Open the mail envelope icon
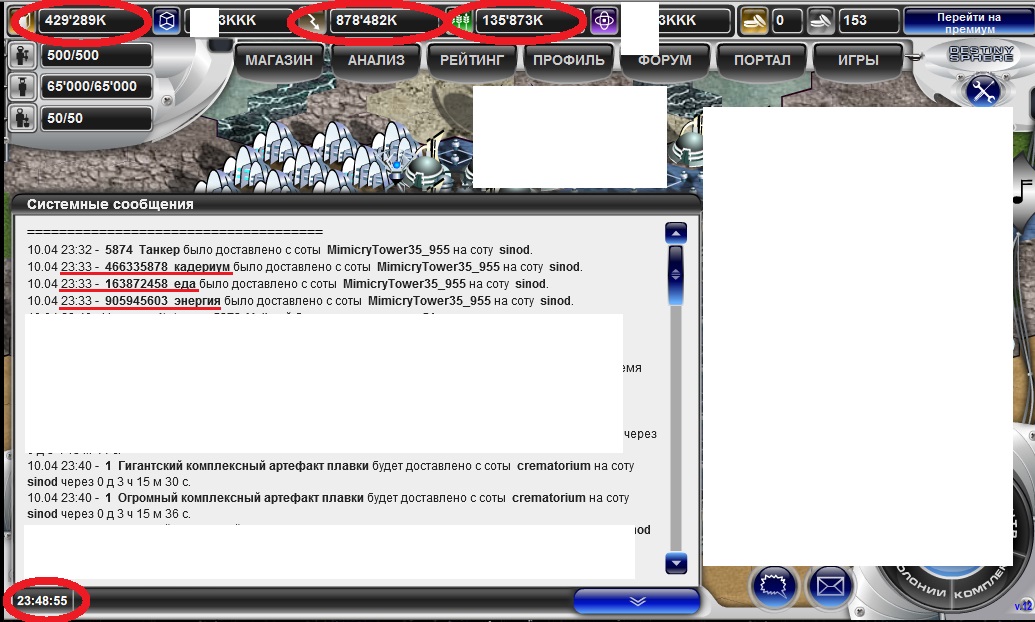This screenshot has height=622, width=1035. (830, 586)
